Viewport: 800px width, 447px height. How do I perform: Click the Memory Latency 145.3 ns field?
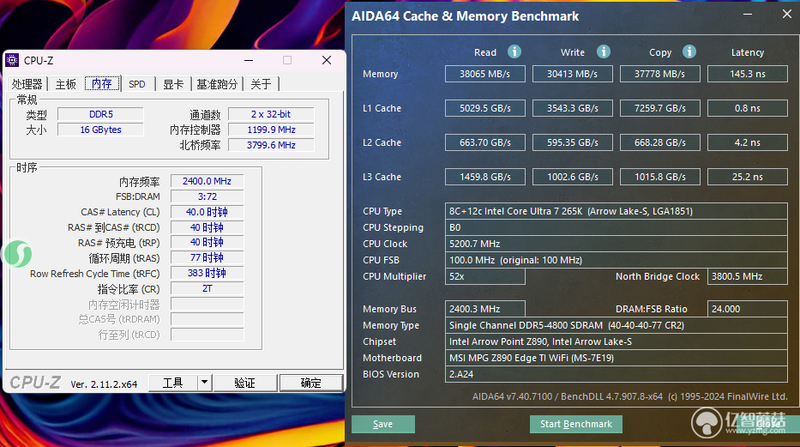(x=747, y=74)
